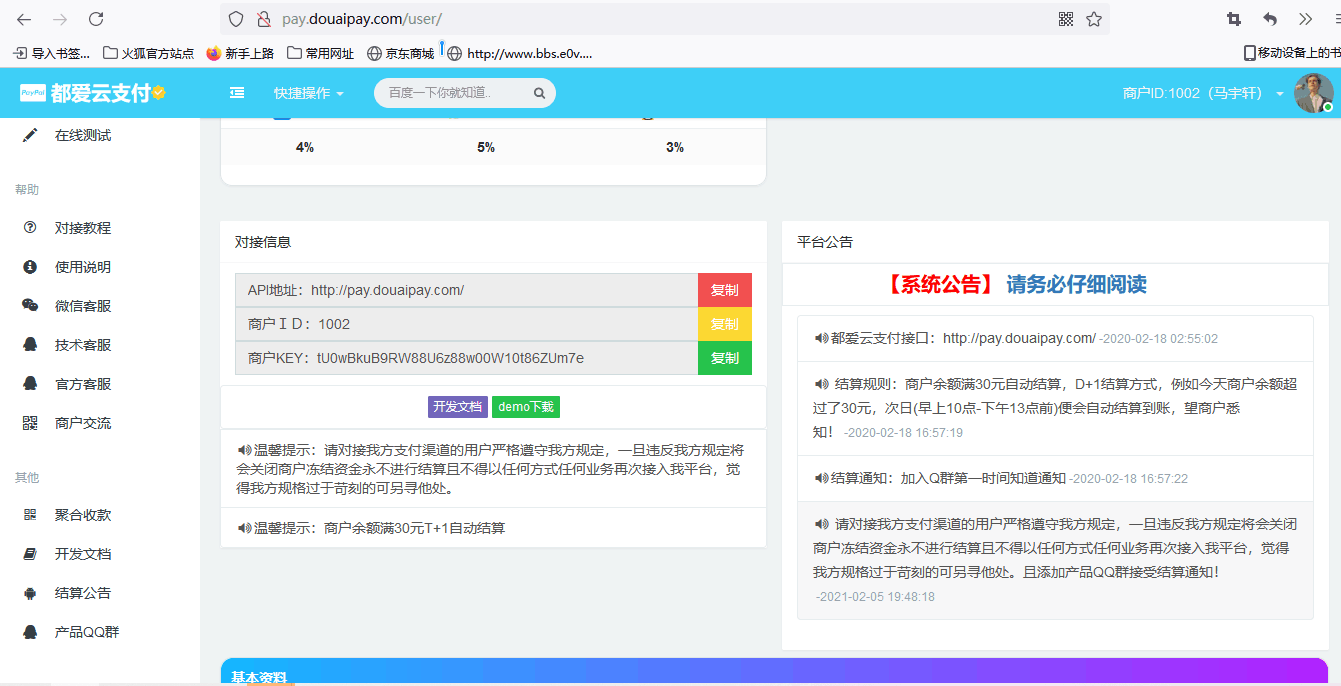Expand the browser overflow chevron toolbar
Screen dimensions: 1341x686
(x=1304, y=18)
